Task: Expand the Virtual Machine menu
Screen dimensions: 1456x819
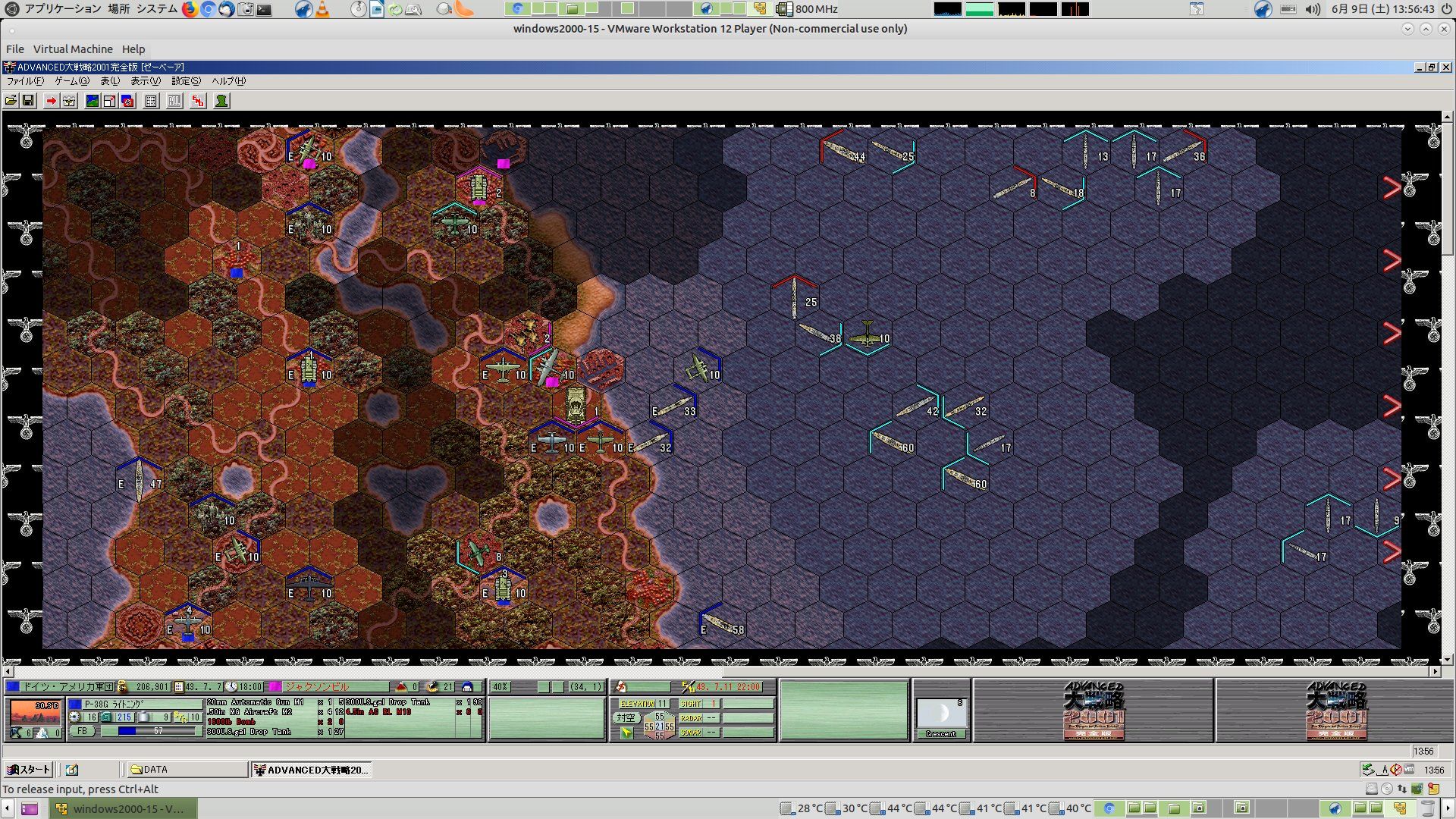Action: point(72,49)
